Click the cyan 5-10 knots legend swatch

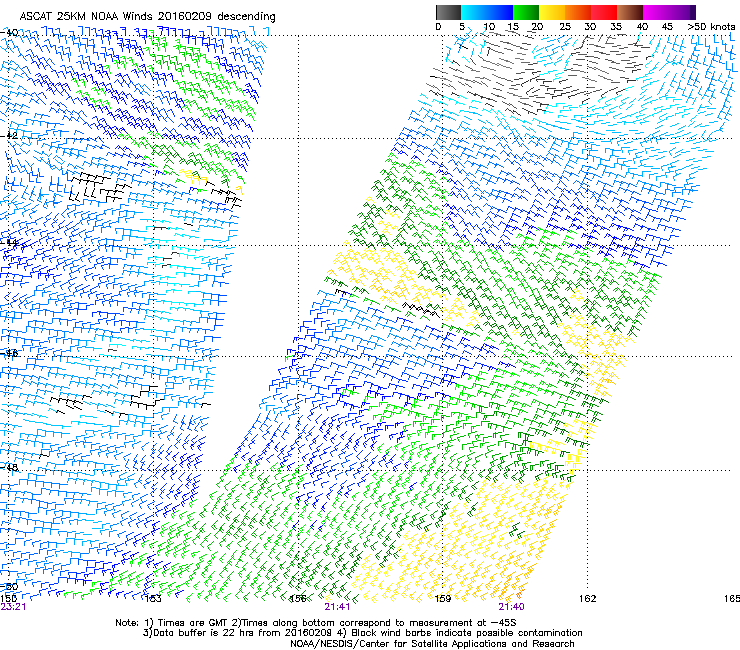473,12
